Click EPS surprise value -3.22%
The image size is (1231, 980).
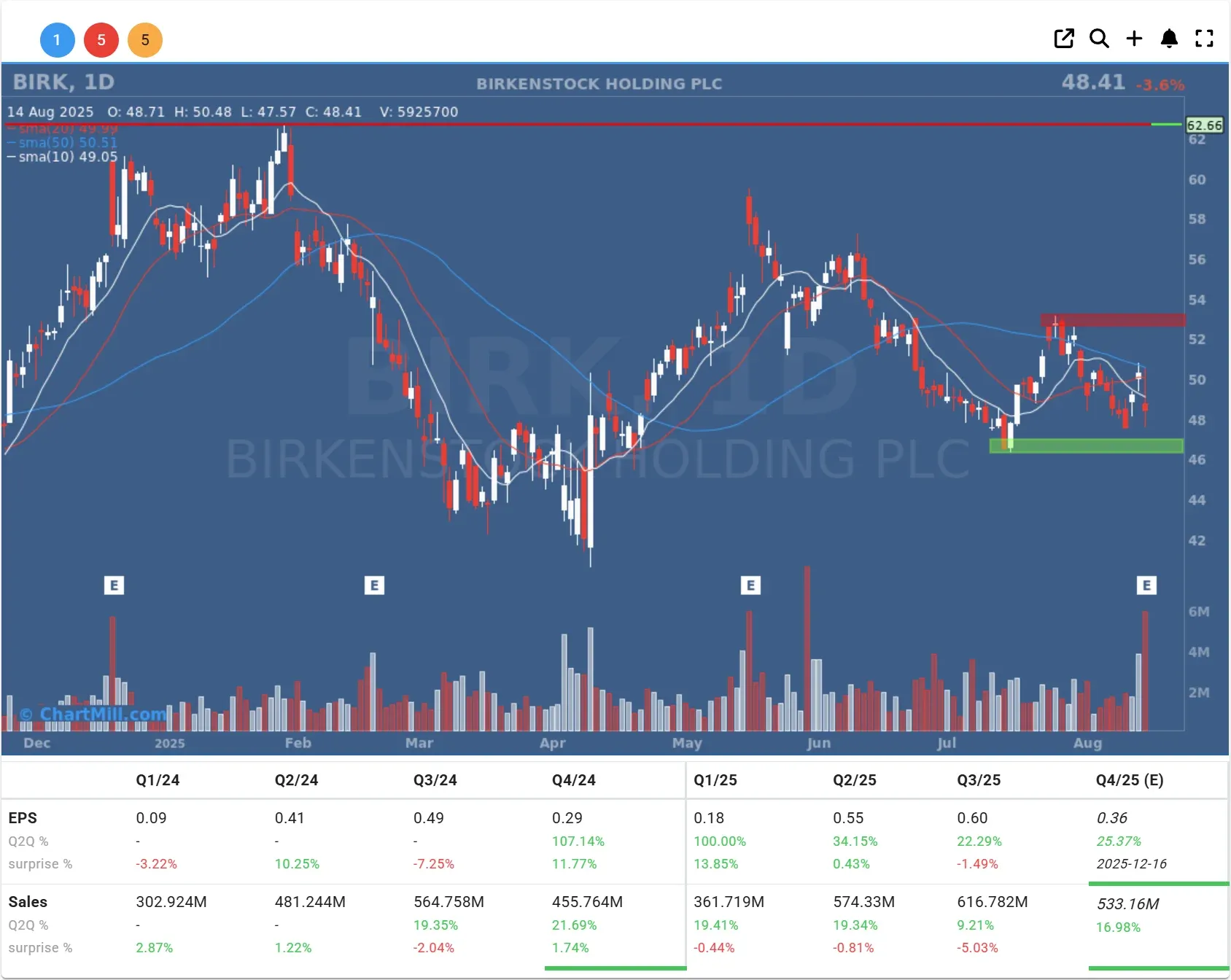tap(156, 864)
